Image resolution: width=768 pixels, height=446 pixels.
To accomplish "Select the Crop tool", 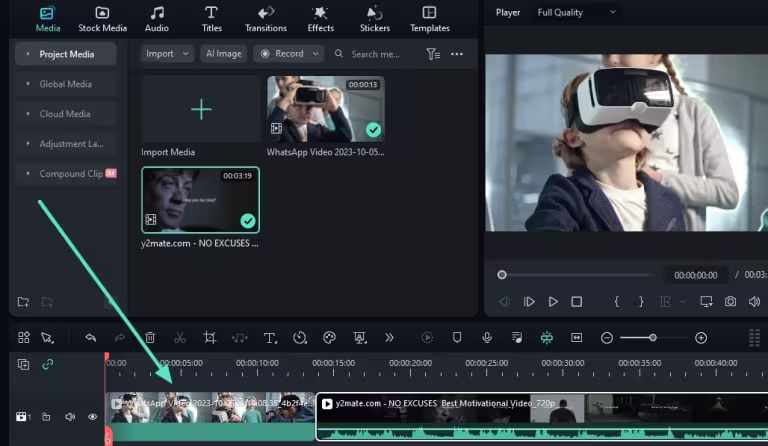I will click(x=210, y=338).
